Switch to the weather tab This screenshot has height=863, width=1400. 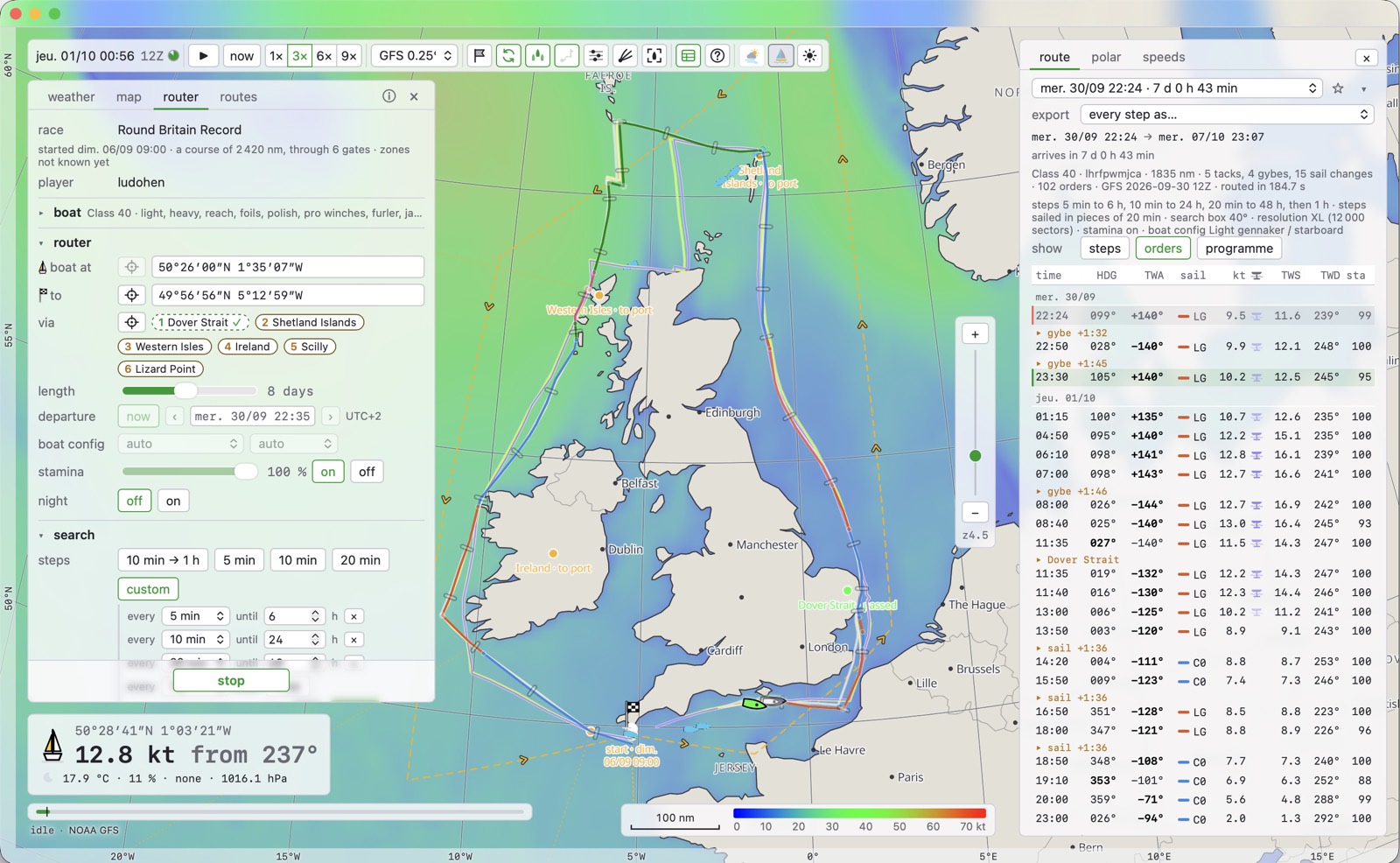coord(71,97)
